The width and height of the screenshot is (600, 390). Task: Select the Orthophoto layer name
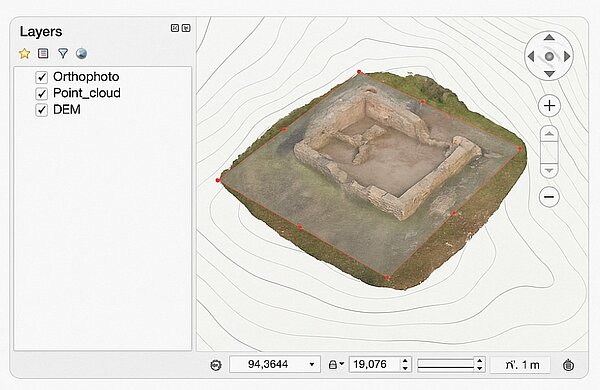(x=86, y=77)
